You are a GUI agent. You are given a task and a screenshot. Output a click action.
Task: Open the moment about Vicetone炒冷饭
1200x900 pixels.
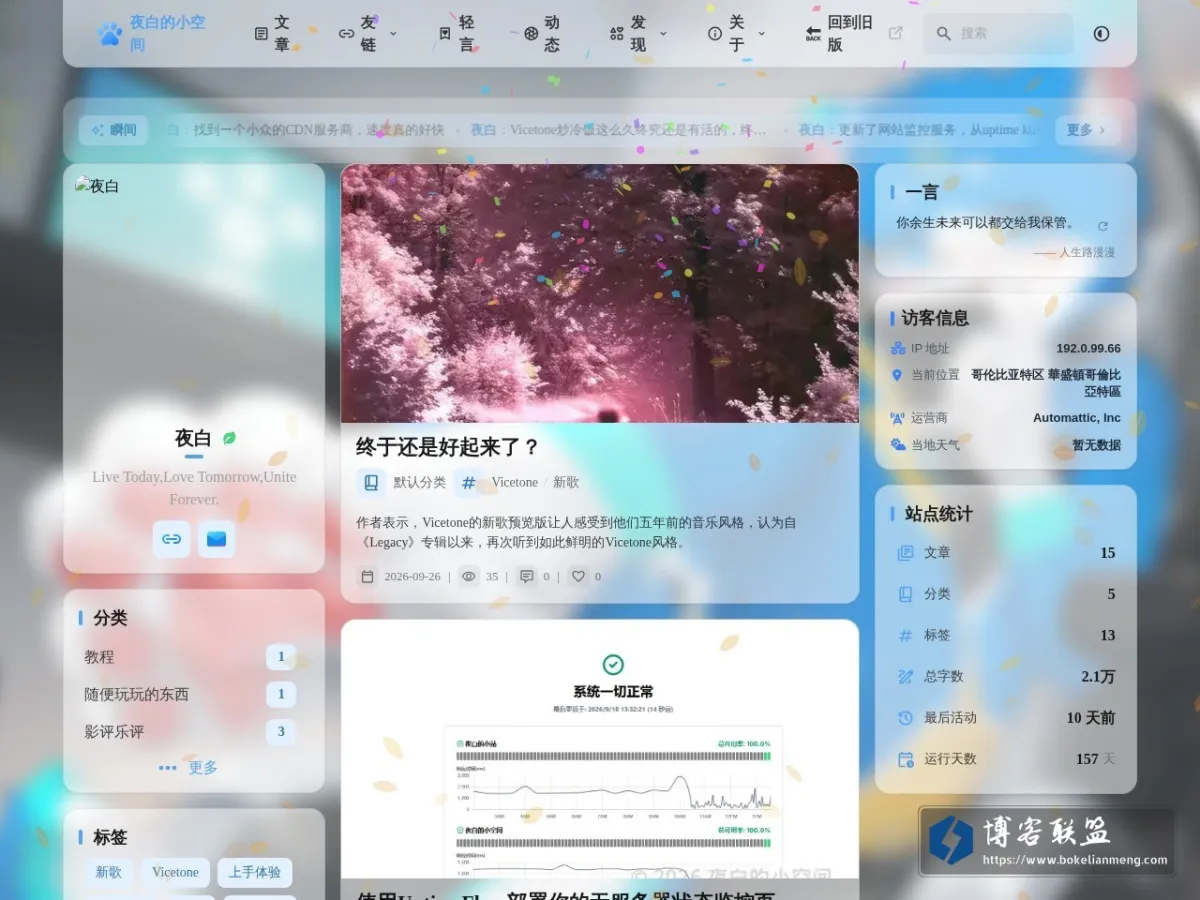click(619, 130)
